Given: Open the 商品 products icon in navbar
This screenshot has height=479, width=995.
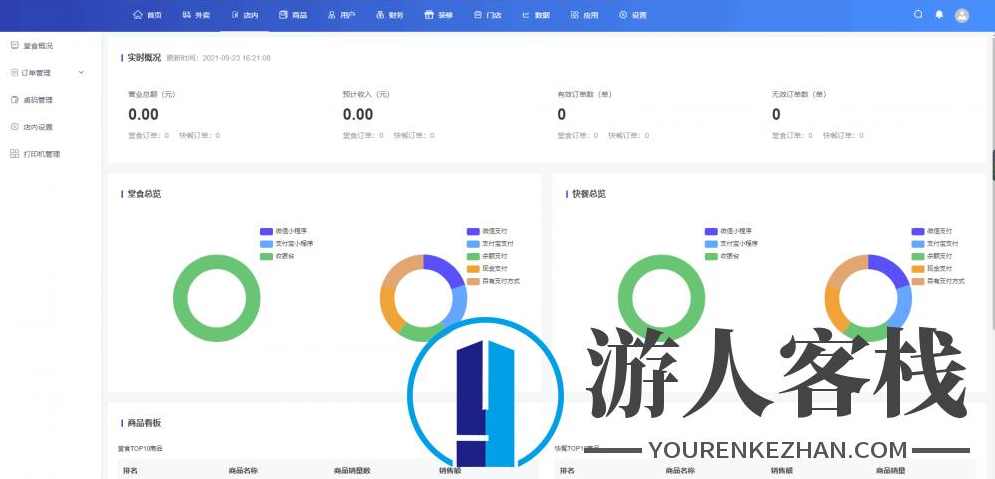Looking at the screenshot, I should click(283, 15).
